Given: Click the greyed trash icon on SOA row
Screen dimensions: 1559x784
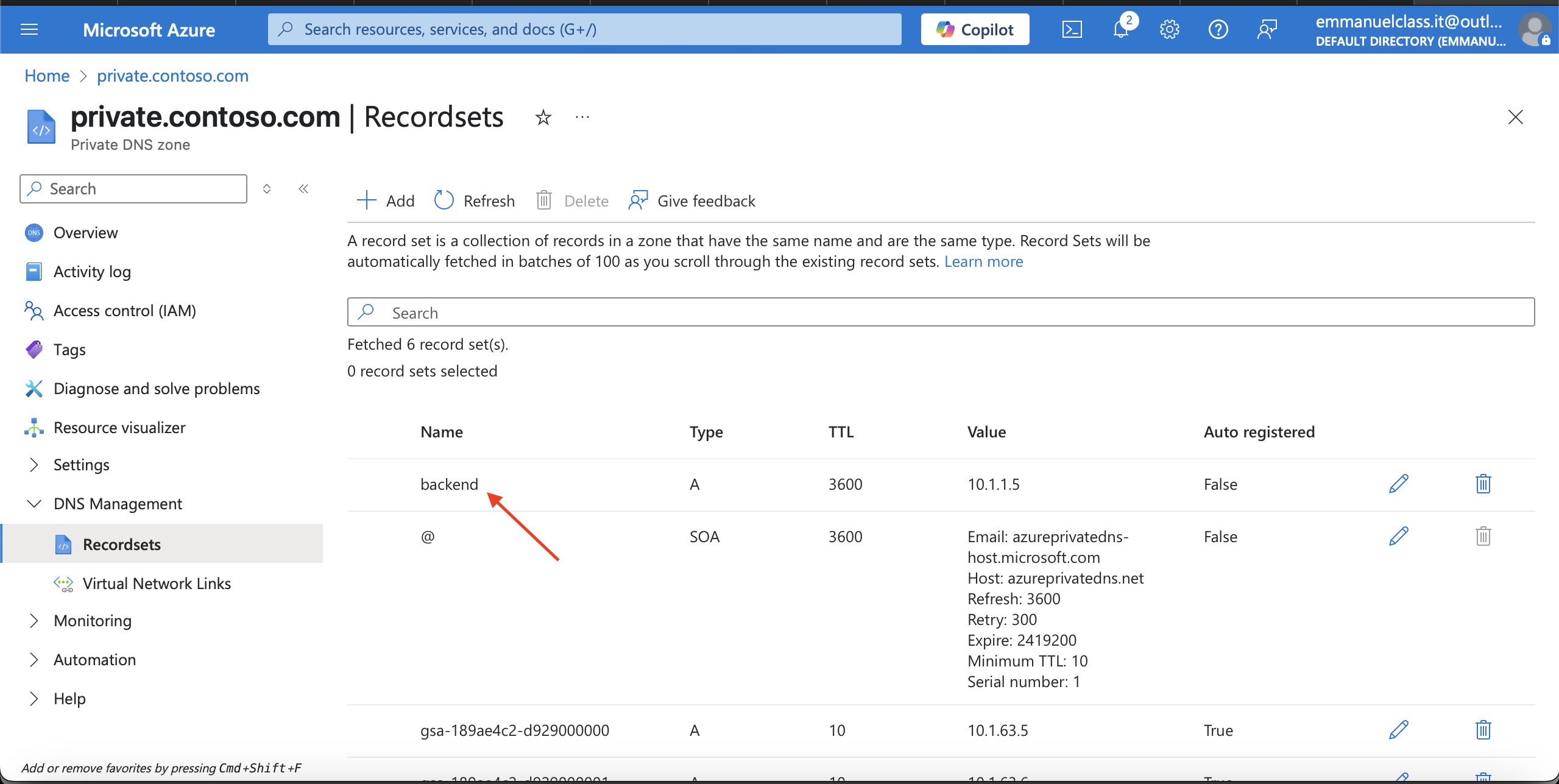Looking at the screenshot, I should 1483,536.
